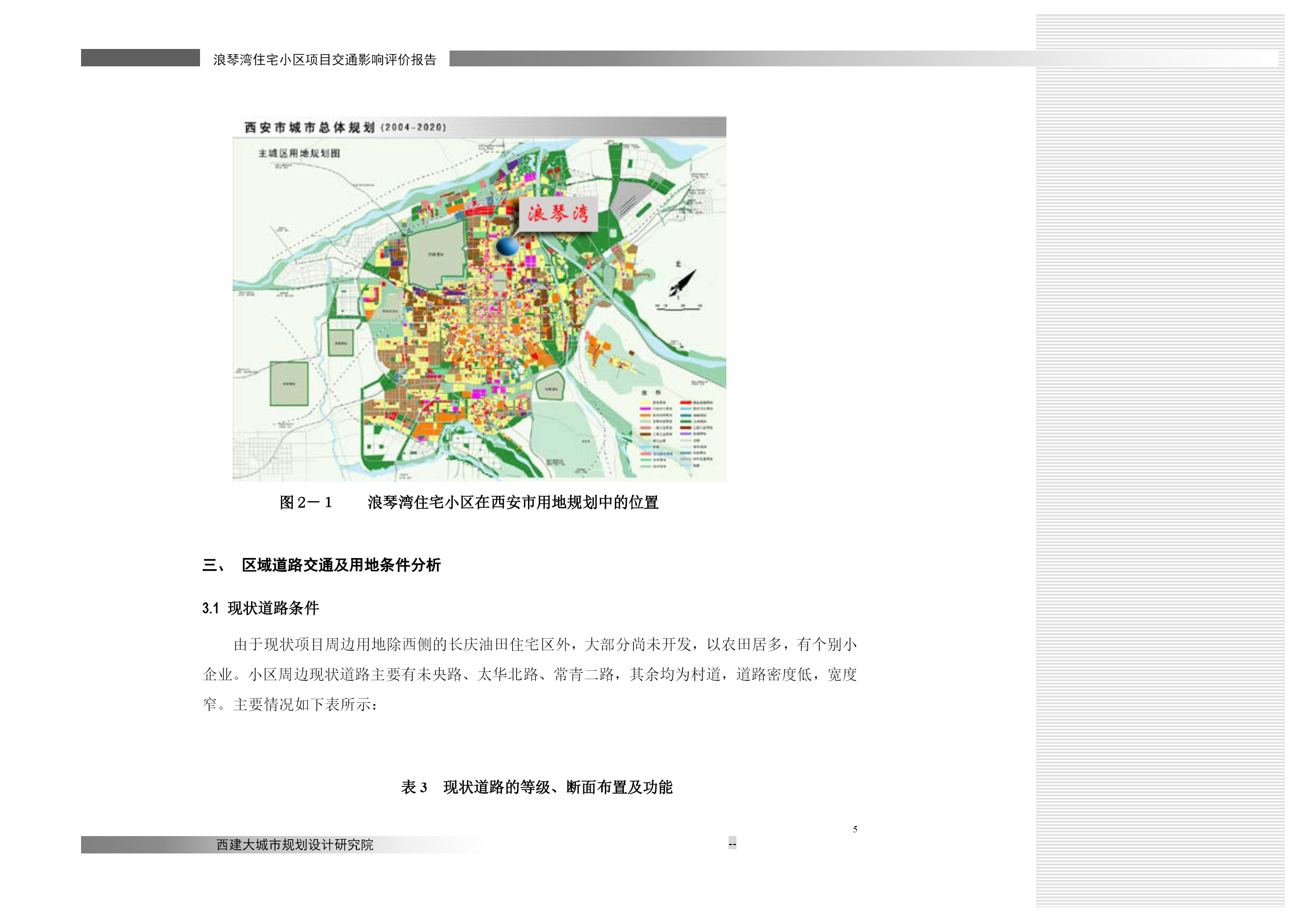Click the blue sphere location marker on map

point(507,246)
